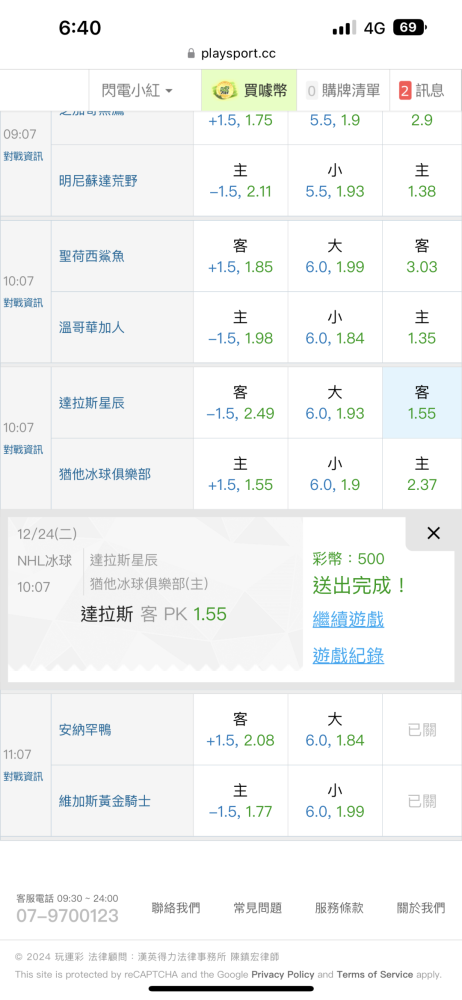
Task: Click 繼續遊戲 link
Action: coord(348,619)
